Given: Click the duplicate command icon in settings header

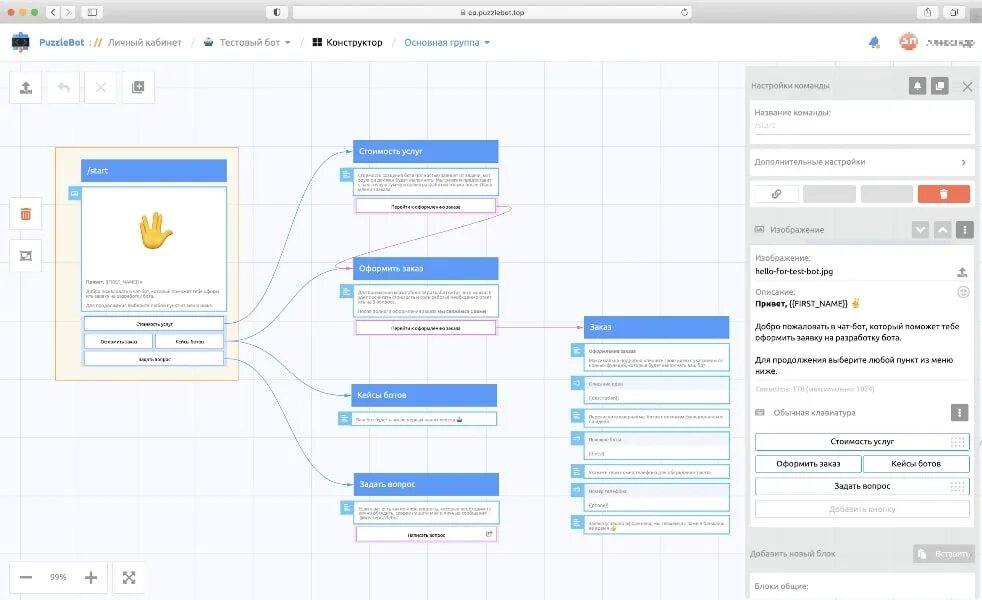Looking at the screenshot, I should coord(939,86).
